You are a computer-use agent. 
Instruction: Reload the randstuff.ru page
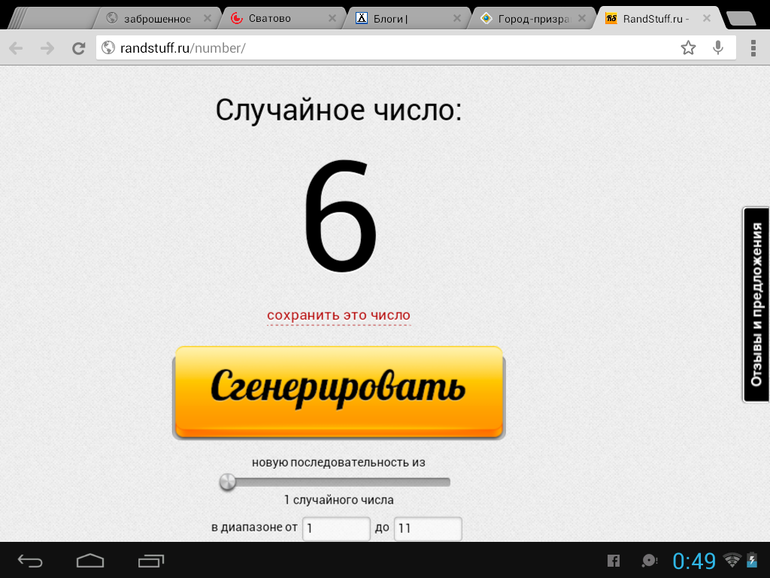78,48
